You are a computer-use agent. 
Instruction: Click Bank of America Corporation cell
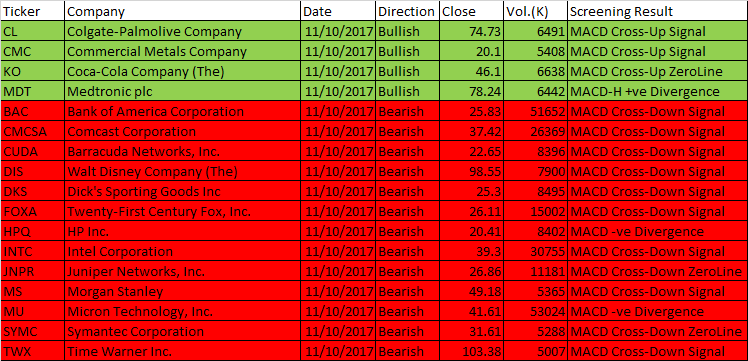[183, 111]
